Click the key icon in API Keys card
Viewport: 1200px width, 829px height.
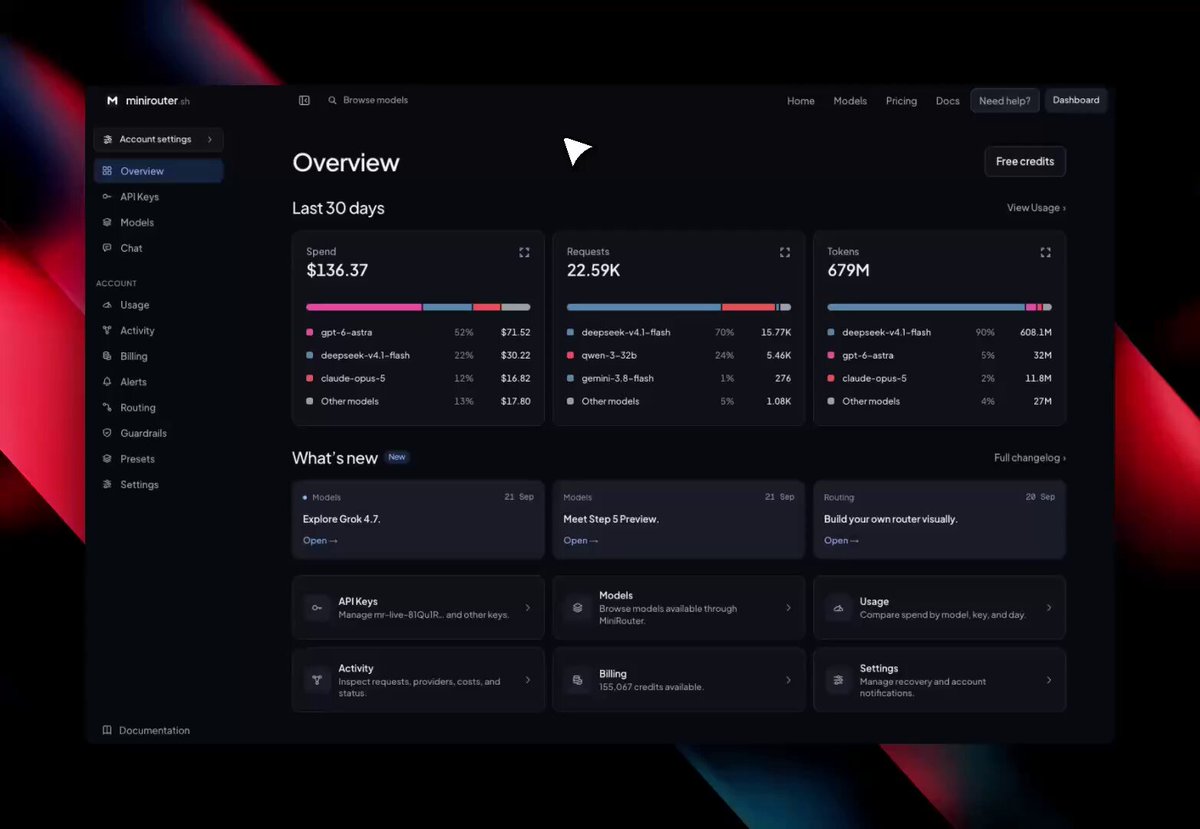(x=317, y=608)
